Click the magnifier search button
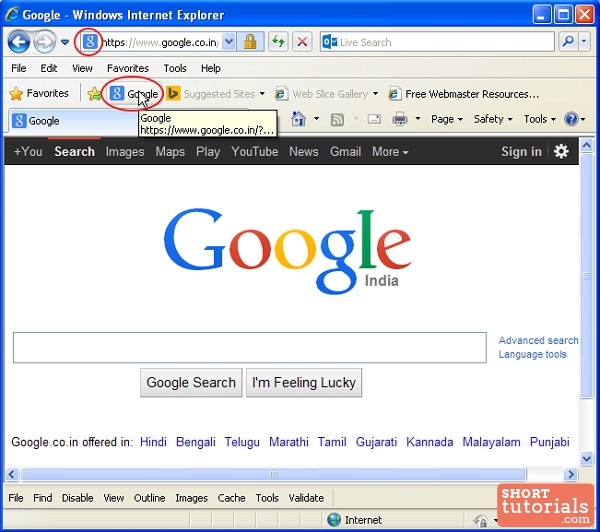This screenshot has width=600, height=532. 568,42
